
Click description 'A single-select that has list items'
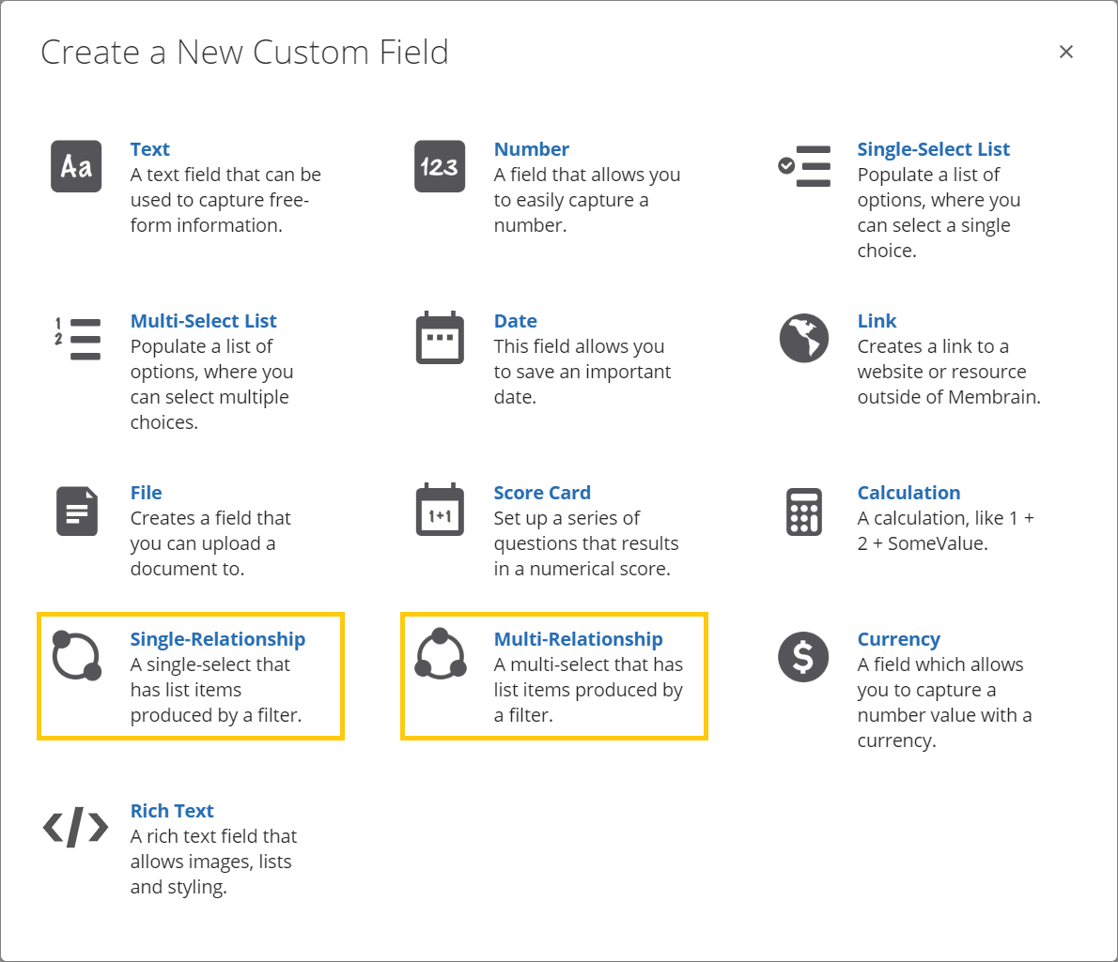(216, 690)
